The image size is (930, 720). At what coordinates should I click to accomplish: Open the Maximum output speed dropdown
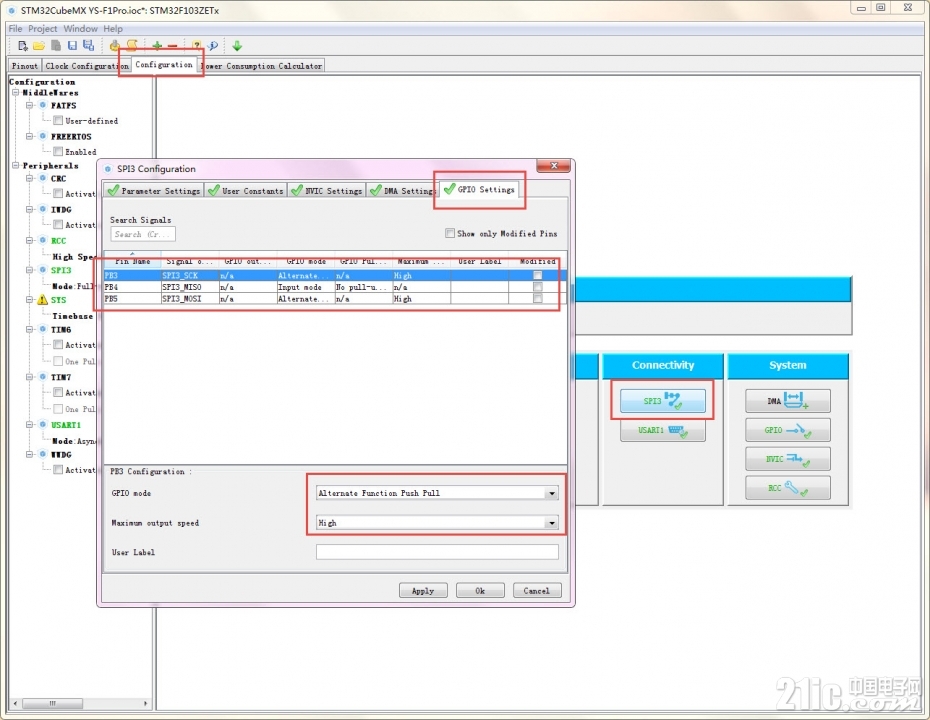tap(552, 523)
